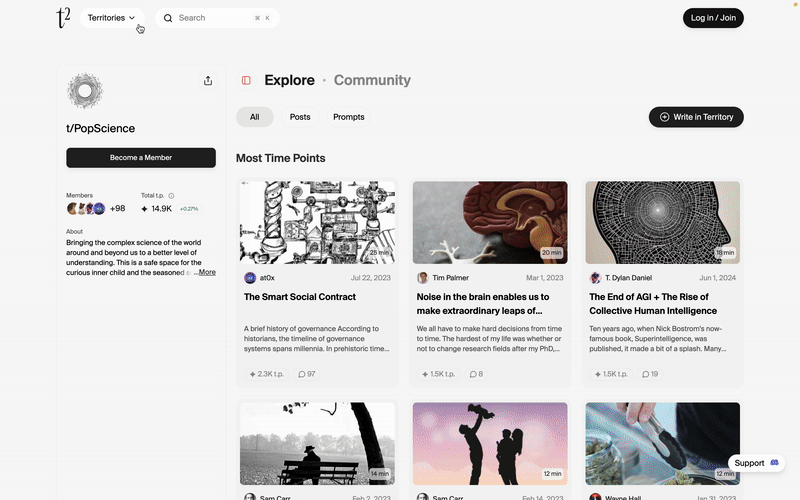Click the share icon in the PopScience panel
800x500 pixels.
tap(208, 81)
